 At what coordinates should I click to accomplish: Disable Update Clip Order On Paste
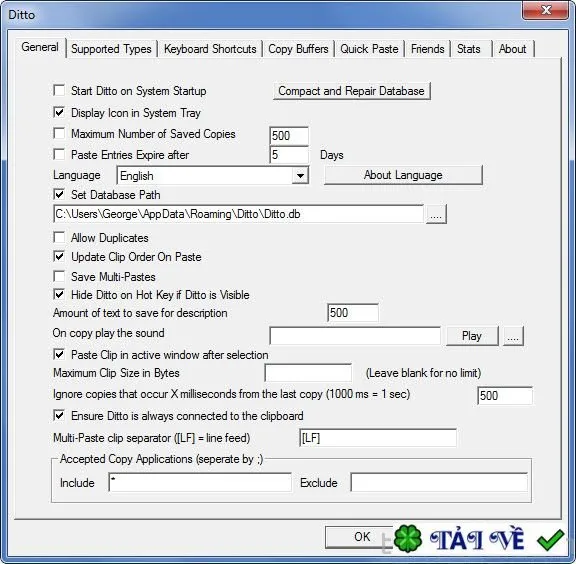[x=59, y=256]
